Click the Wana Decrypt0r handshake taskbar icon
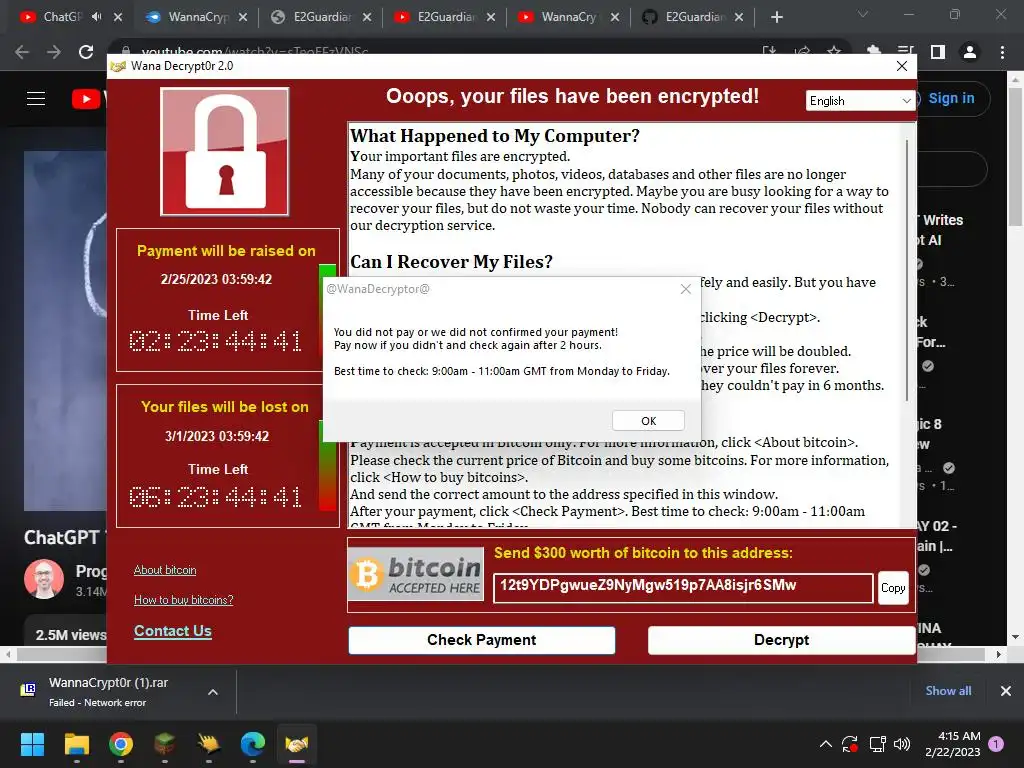This screenshot has height=768, width=1024. (296, 744)
